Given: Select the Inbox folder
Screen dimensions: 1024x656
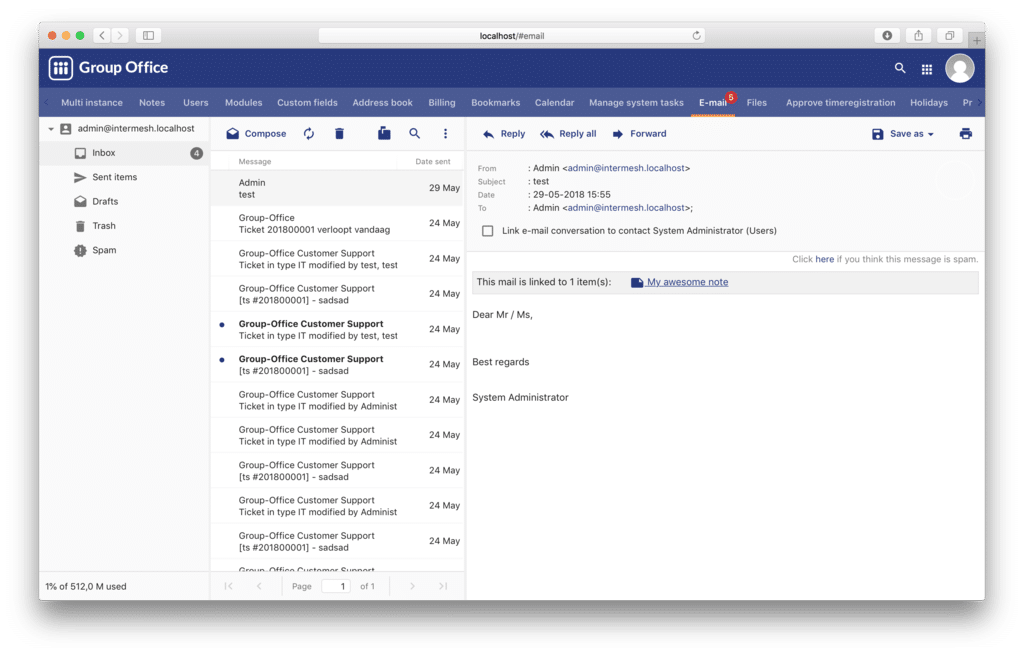Looking at the screenshot, I should [124, 153].
